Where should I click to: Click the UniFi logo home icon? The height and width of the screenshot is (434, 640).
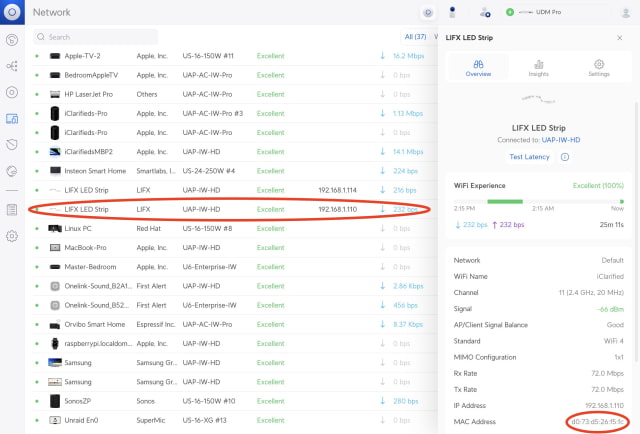tap(12, 12)
